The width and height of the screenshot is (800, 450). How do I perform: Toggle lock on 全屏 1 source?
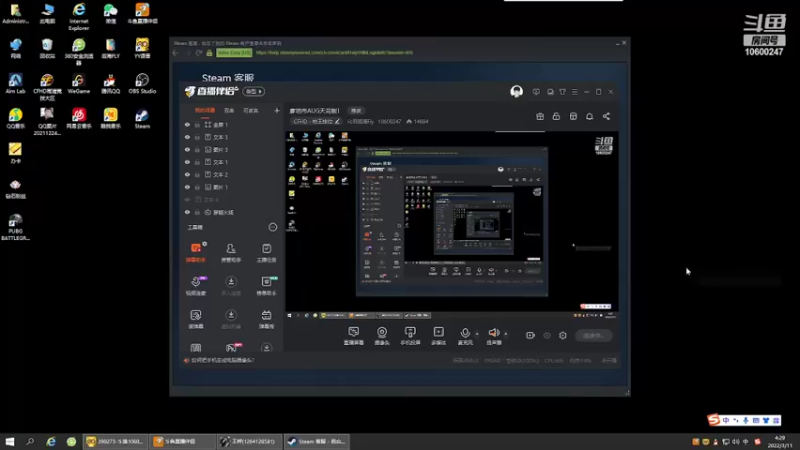(197, 124)
